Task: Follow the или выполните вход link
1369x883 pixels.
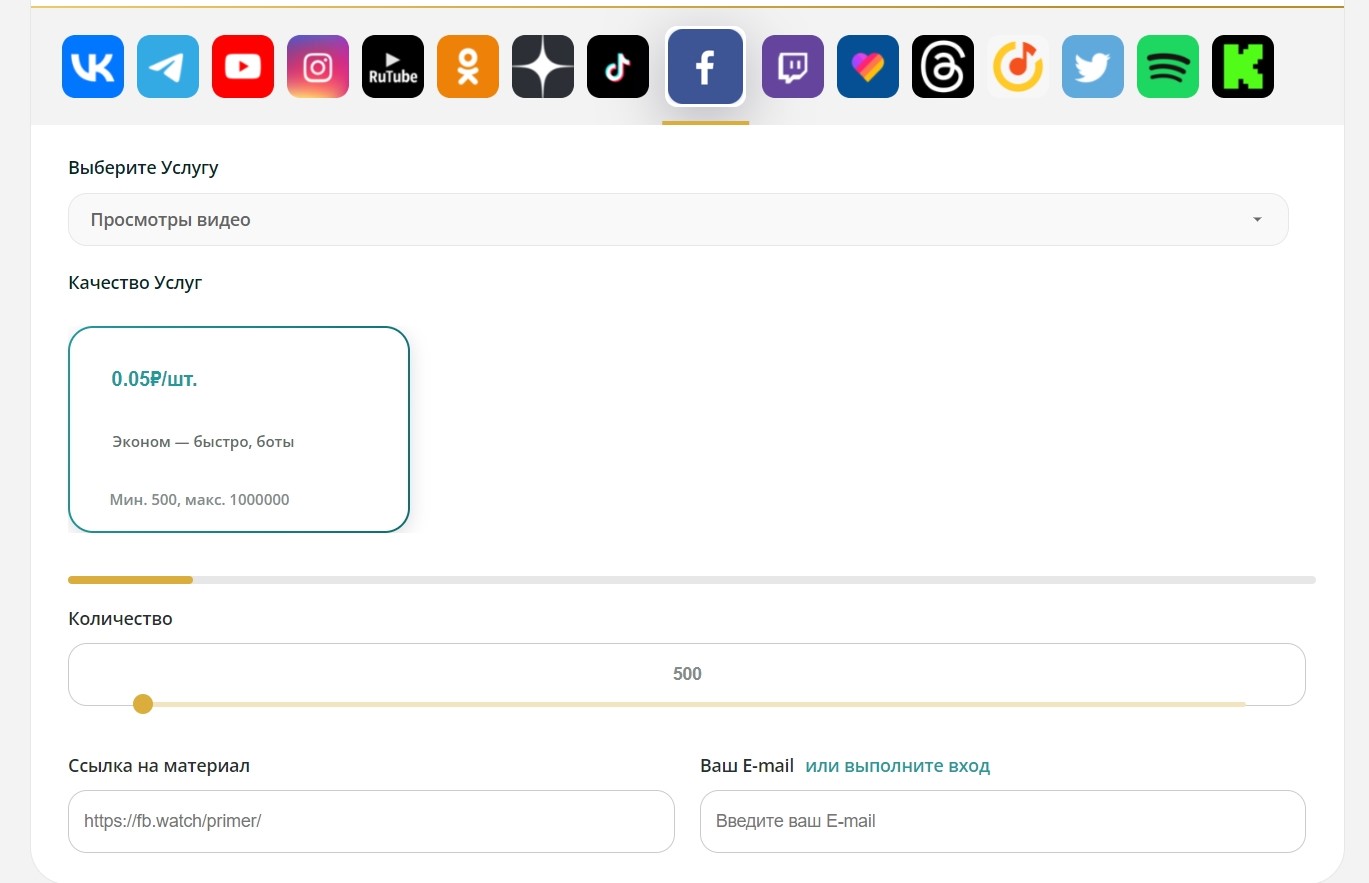Action: [898, 766]
